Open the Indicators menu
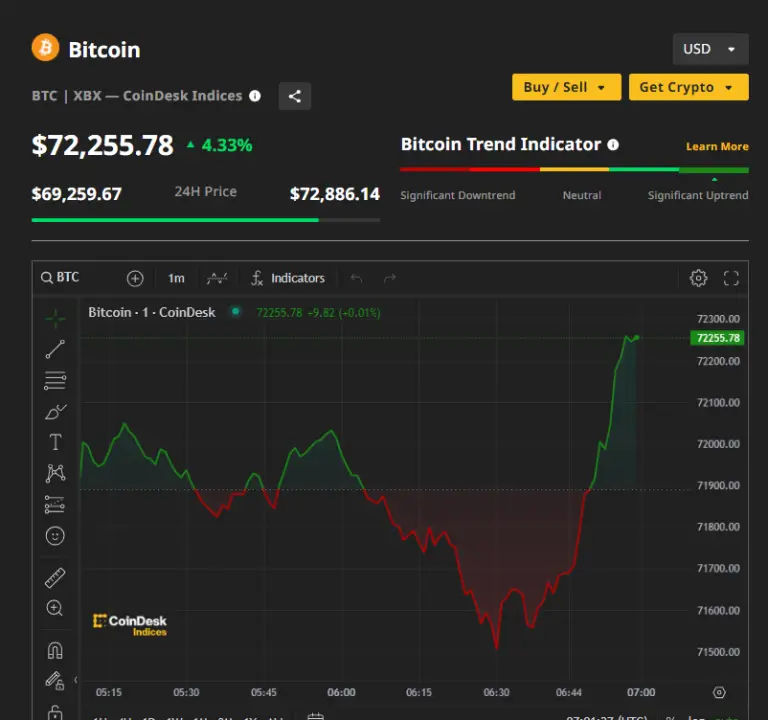Screen dimensions: 768x720 coord(288,278)
